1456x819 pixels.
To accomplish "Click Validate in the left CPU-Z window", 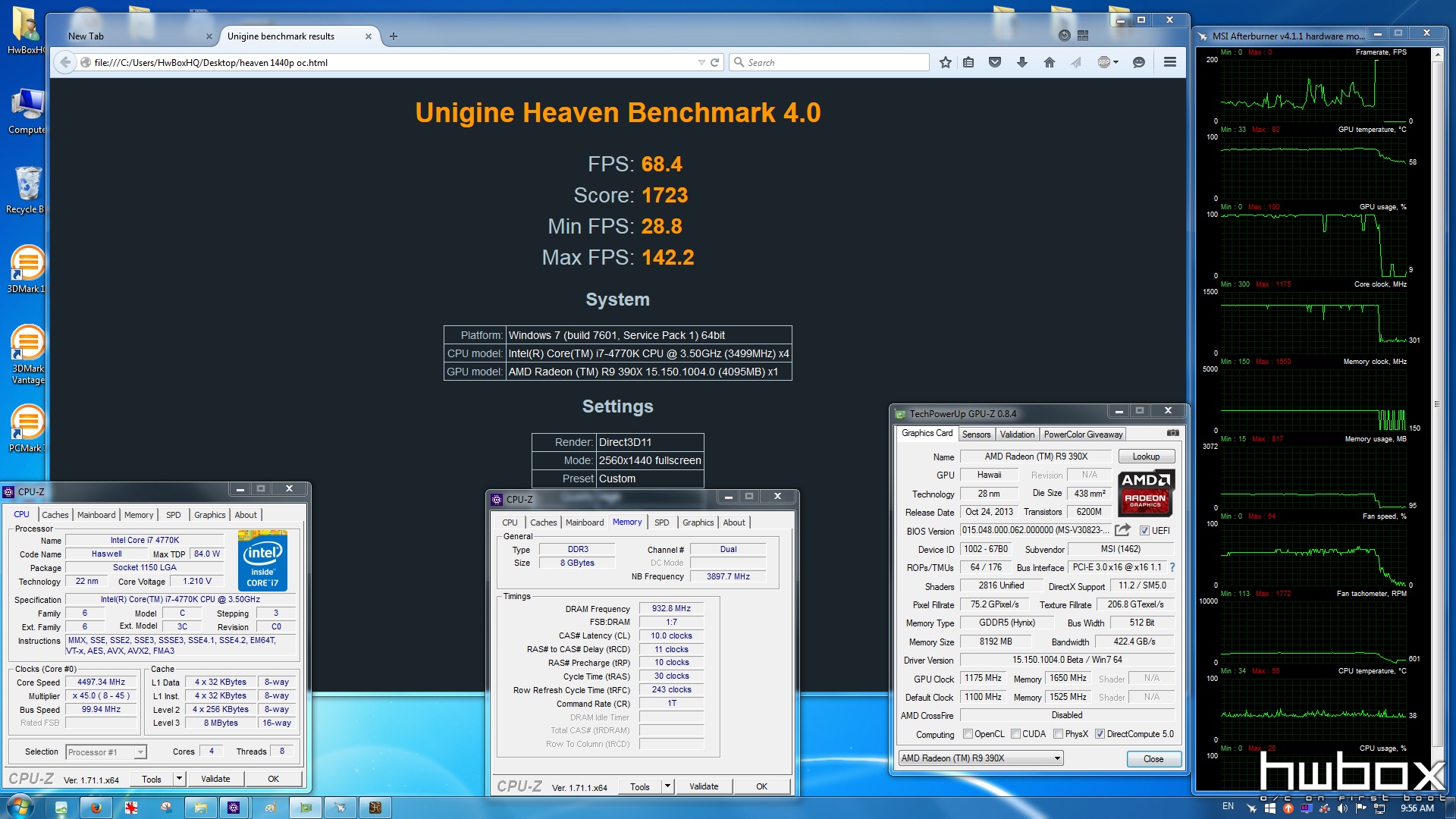I will pyautogui.click(x=215, y=779).
